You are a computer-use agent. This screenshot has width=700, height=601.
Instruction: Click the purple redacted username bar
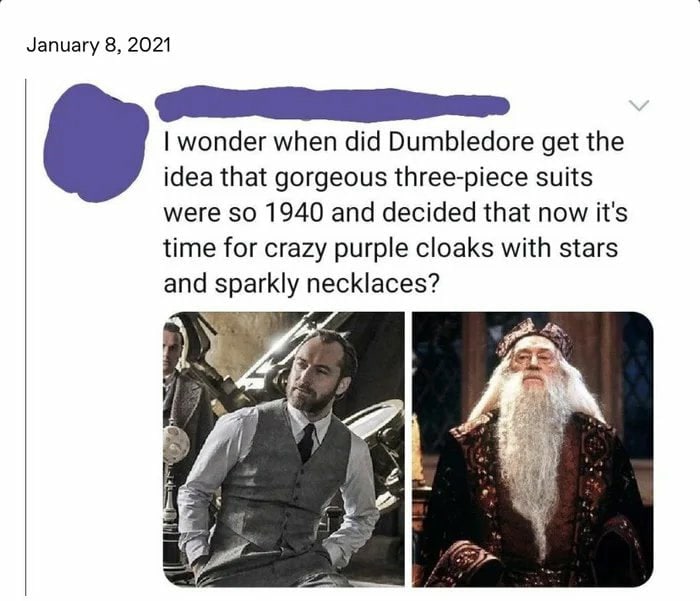click(x=332, y=104)
